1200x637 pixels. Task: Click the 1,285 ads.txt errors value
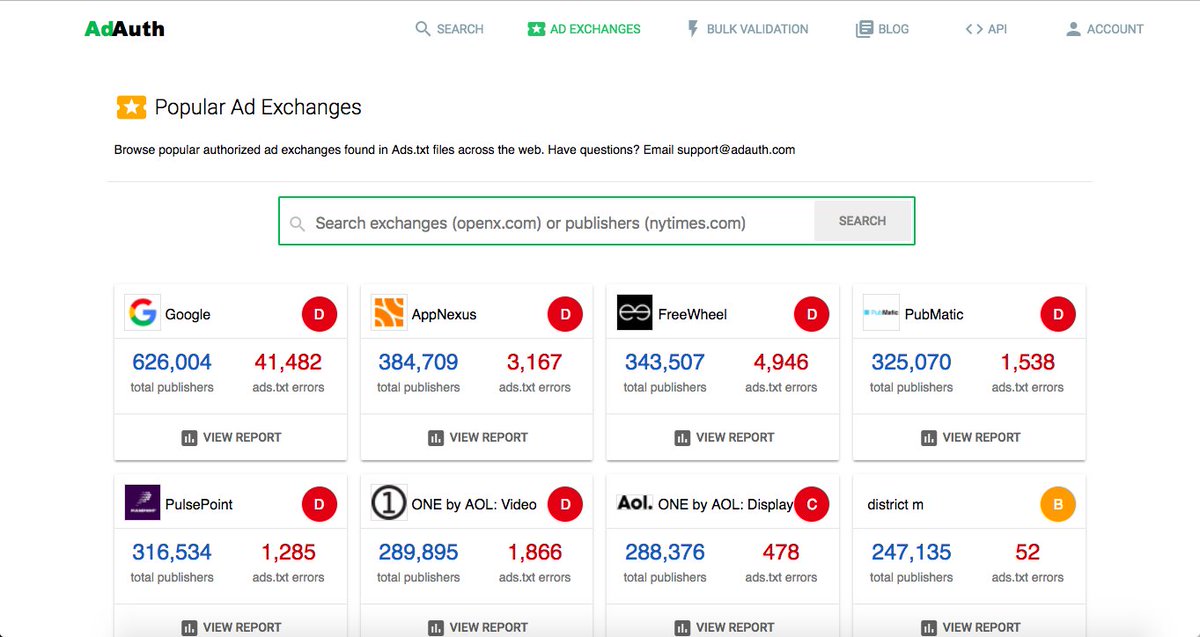click(x=288, y=552)
